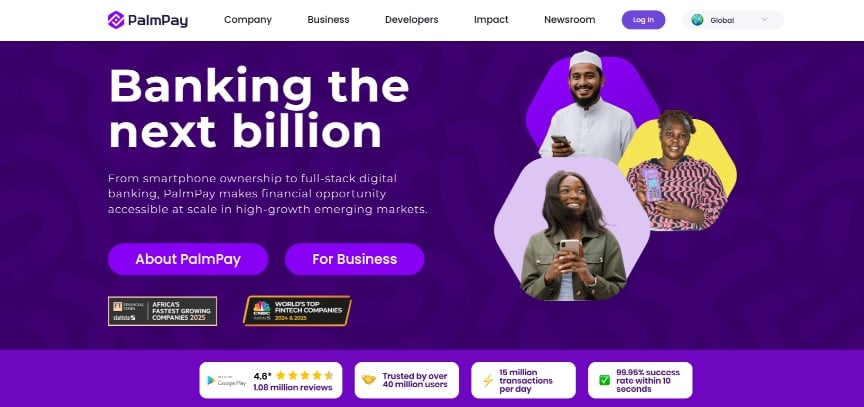
Task: Open the Developers menu item
Action: click(x=412, y=20)
